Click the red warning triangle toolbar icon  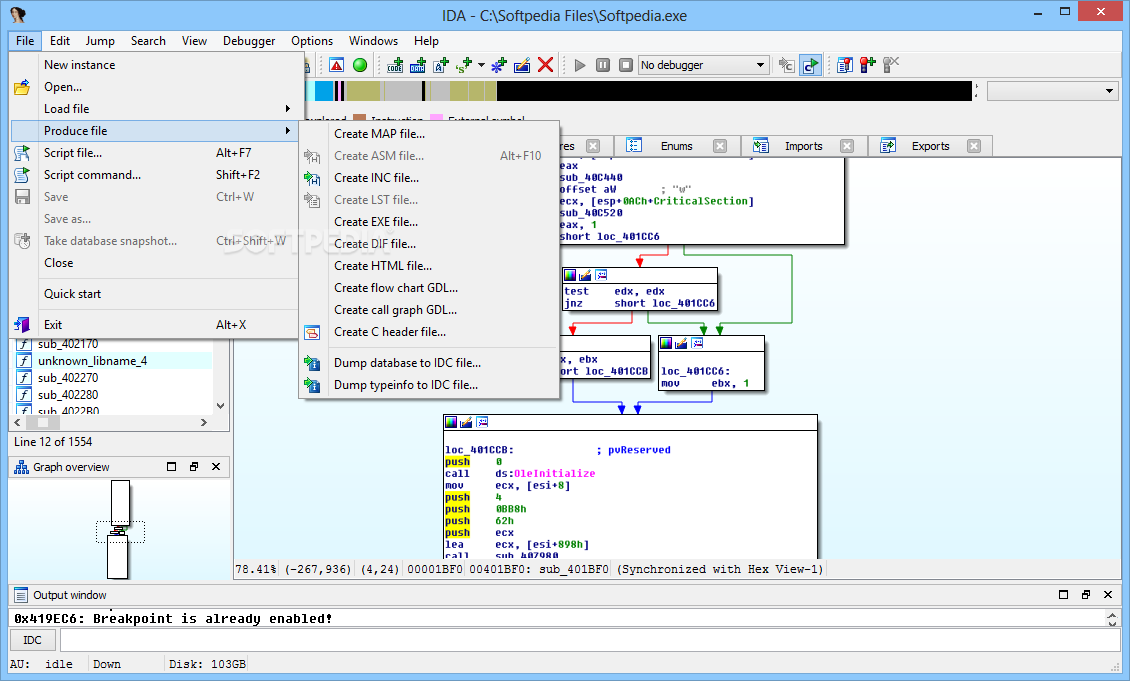(x=337, y=65)
